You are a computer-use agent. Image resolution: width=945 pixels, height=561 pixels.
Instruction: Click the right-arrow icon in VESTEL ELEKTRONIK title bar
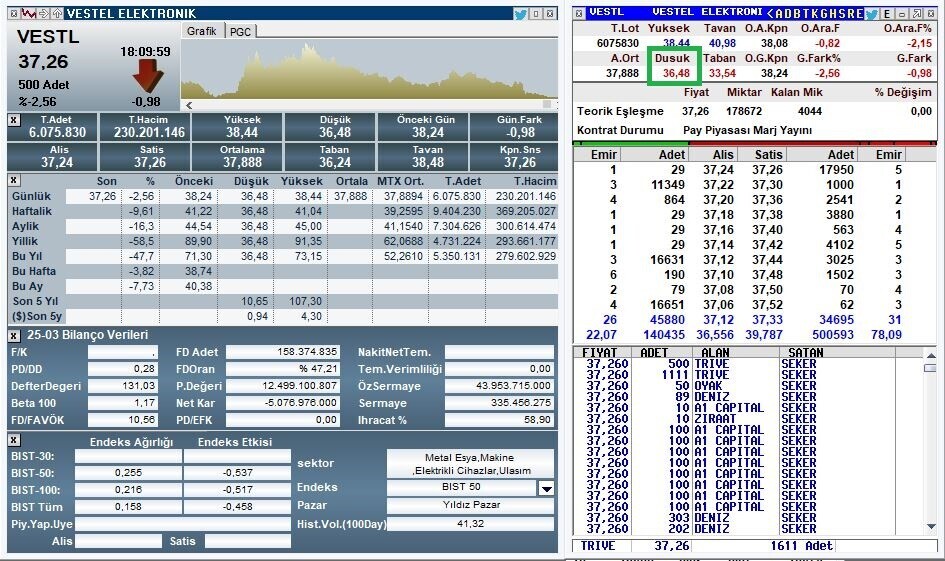(x=44, y=13)
